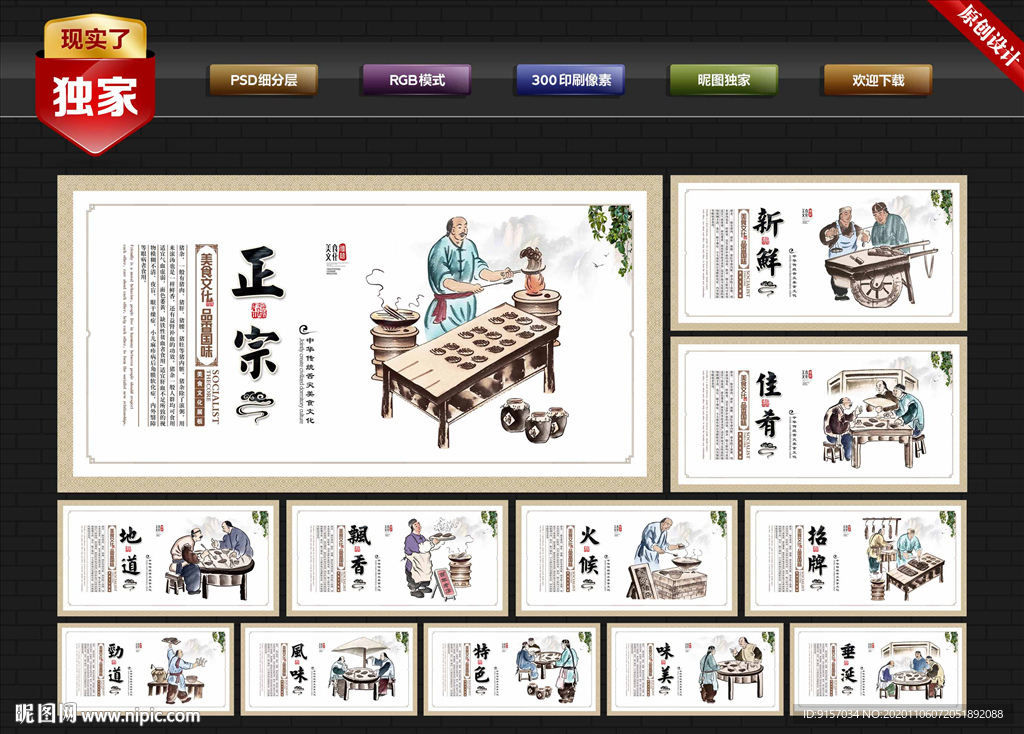This screenshot has height=734, width=1024.
Task: Open the 招牌 poster thumbnail
Action: (x=856, y=558)
